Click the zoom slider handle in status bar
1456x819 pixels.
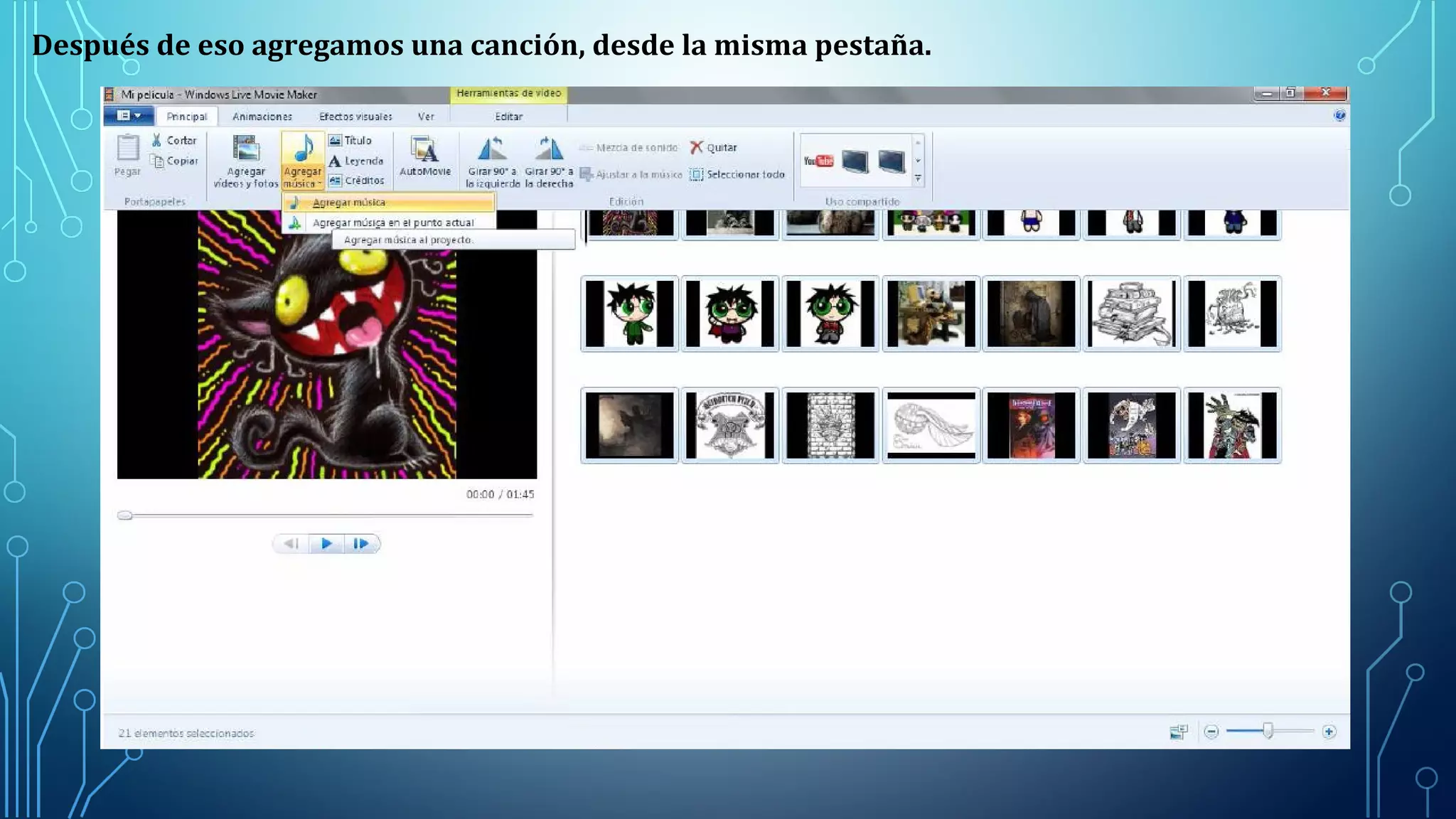1268,731
